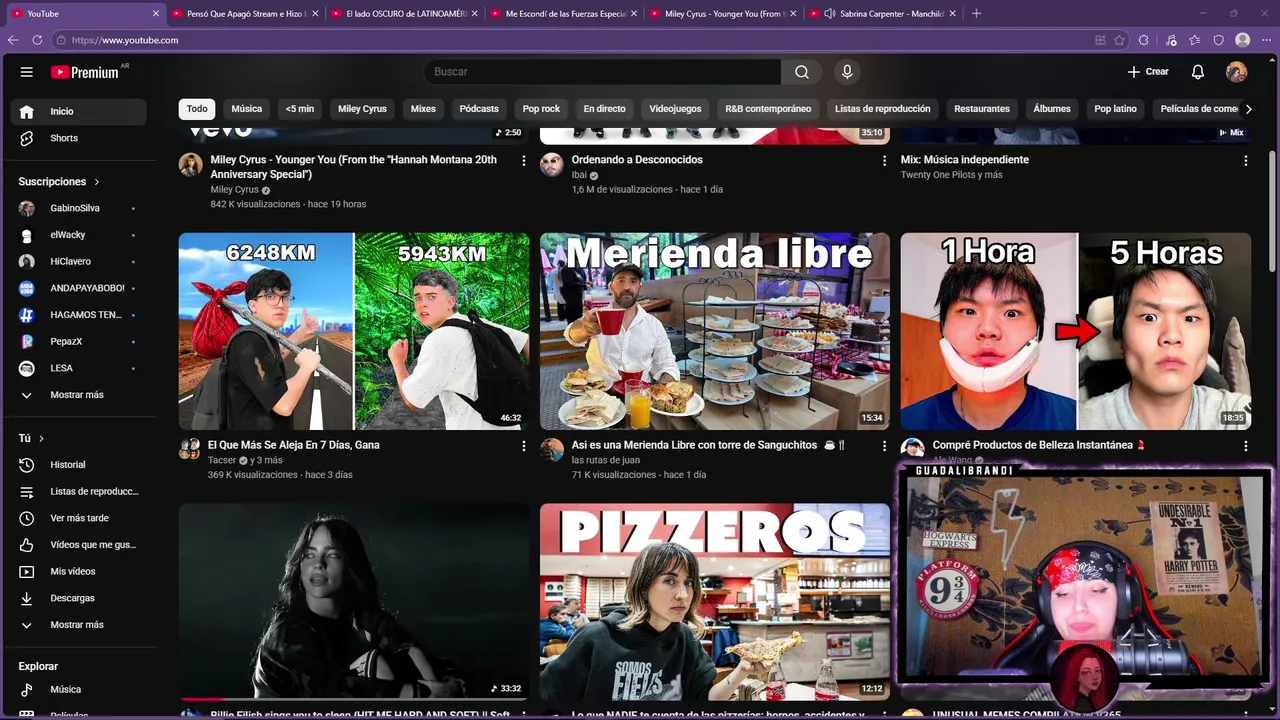Screen dimensions: 1280x720
Task: Click in the Buscar search field
Action: pyautogui.click(x=603, y=72)
